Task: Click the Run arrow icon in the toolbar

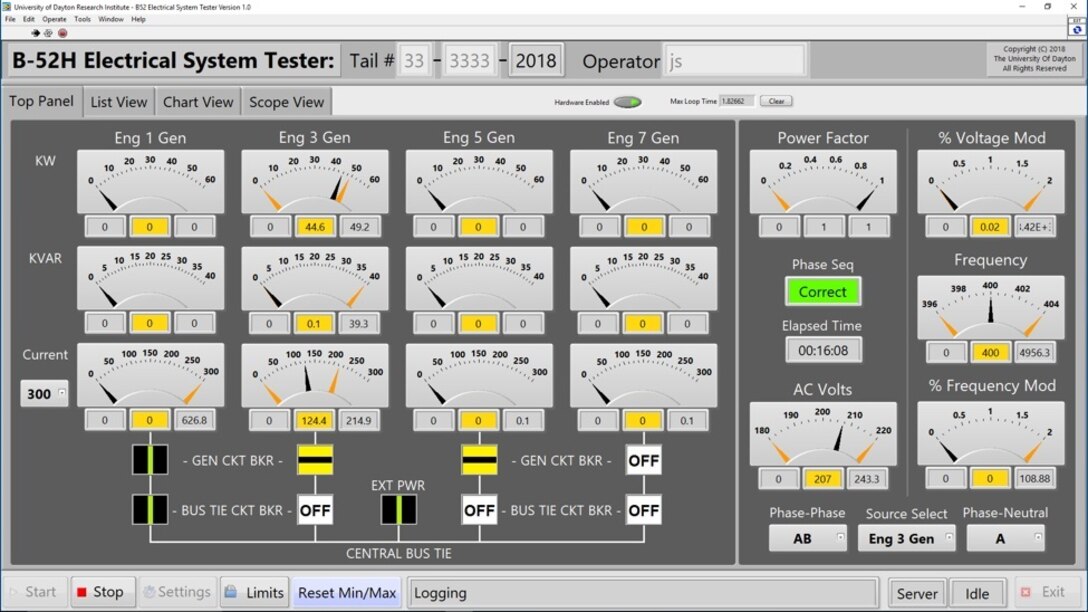Action: (35, 32)
